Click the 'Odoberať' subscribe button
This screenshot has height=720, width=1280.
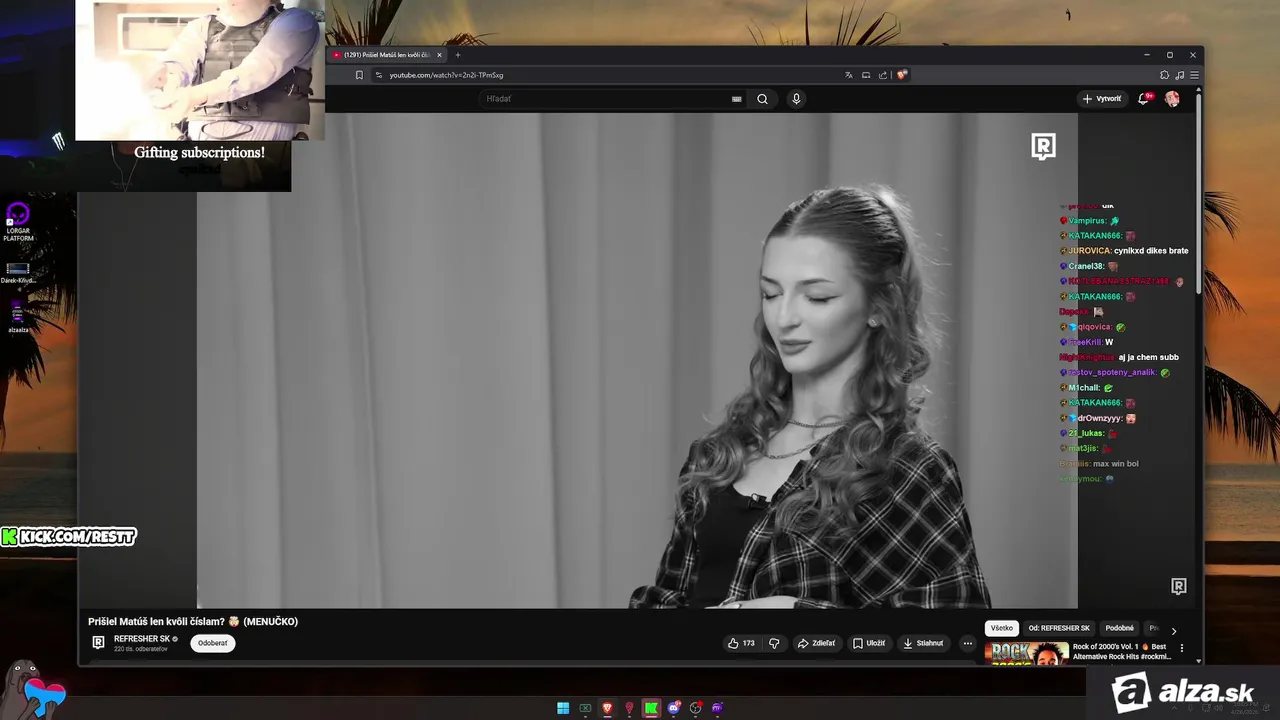click(x=212, y=643)
